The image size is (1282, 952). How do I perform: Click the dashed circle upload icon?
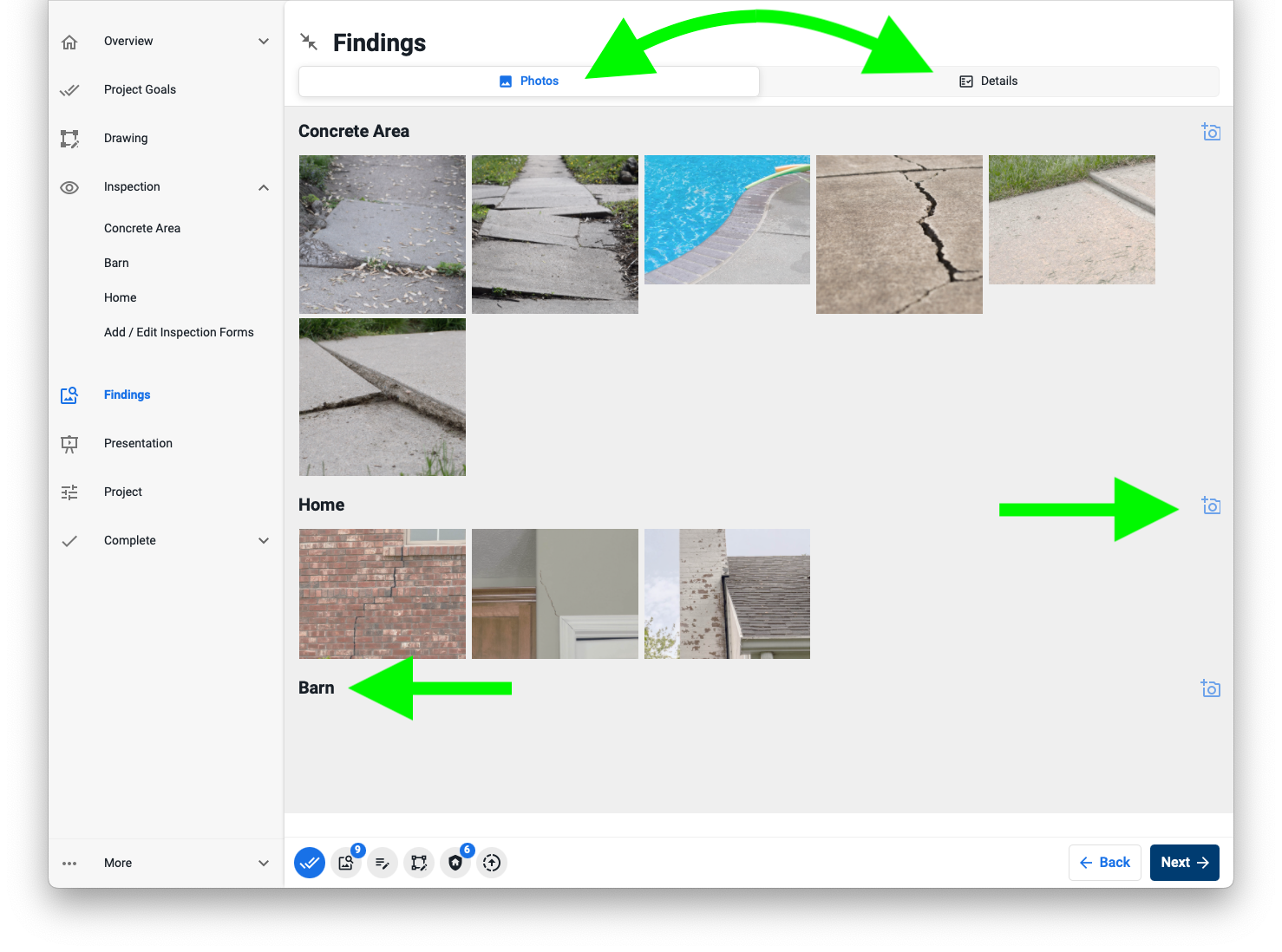[492, 863]
